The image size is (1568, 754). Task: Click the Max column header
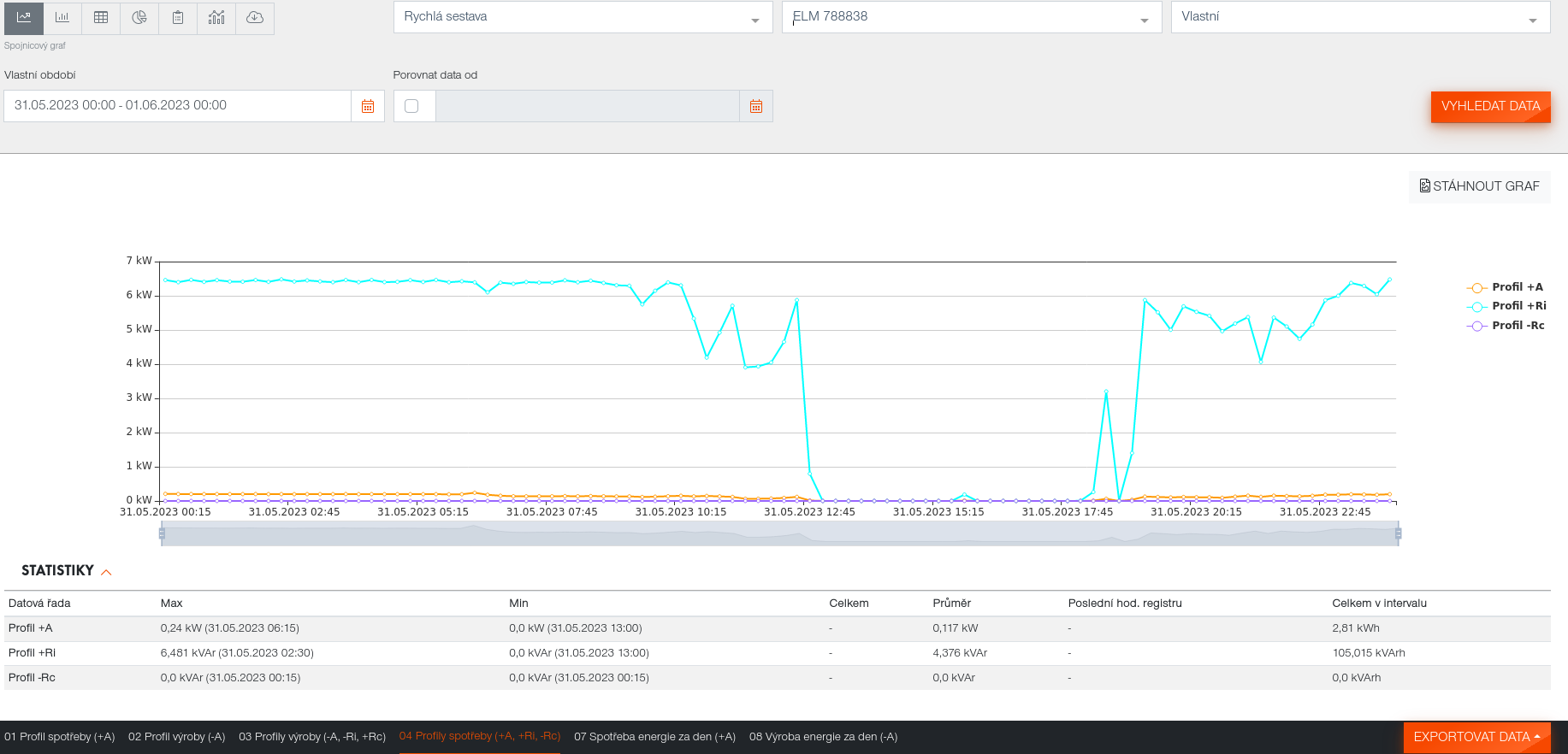click(x=172, y=604)
